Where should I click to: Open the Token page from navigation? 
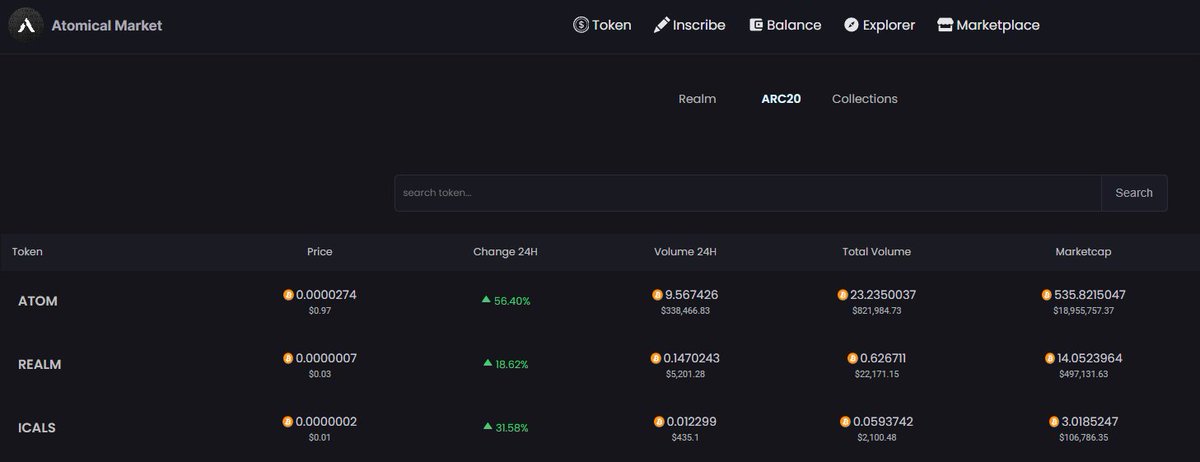[x=602, y=25]
